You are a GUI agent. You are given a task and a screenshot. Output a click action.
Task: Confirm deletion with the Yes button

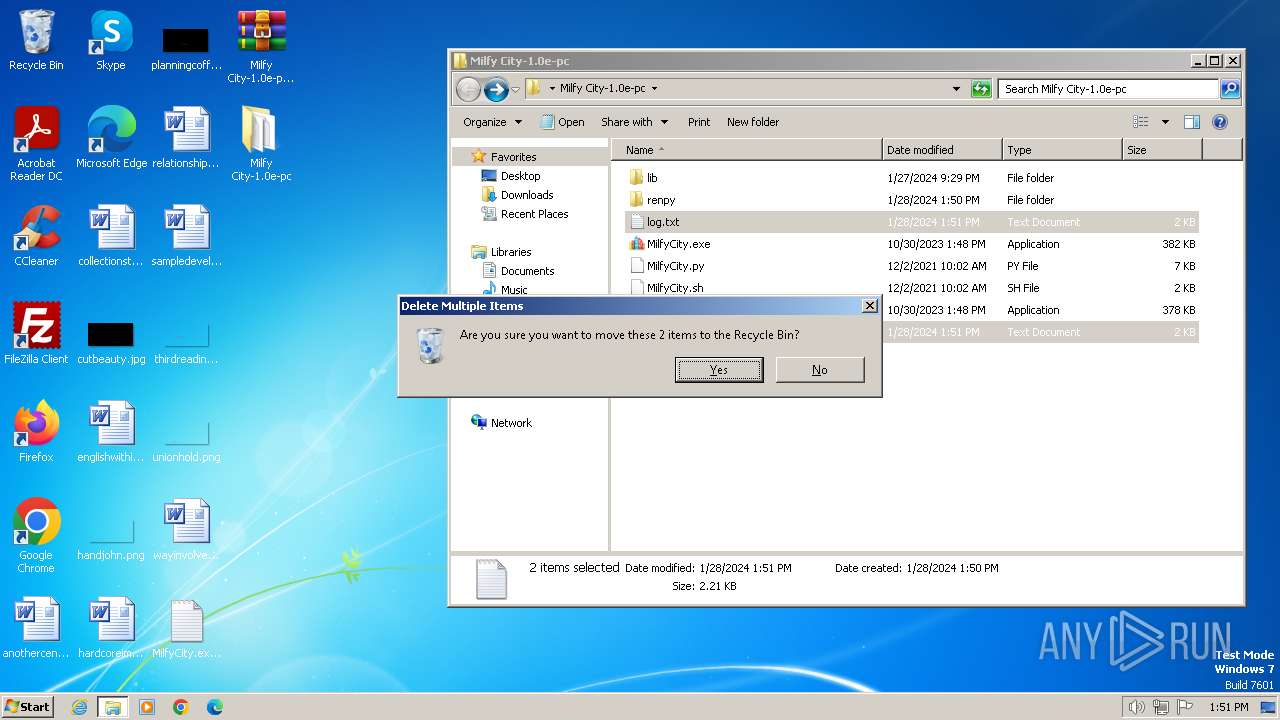click(x=719, y=370)
